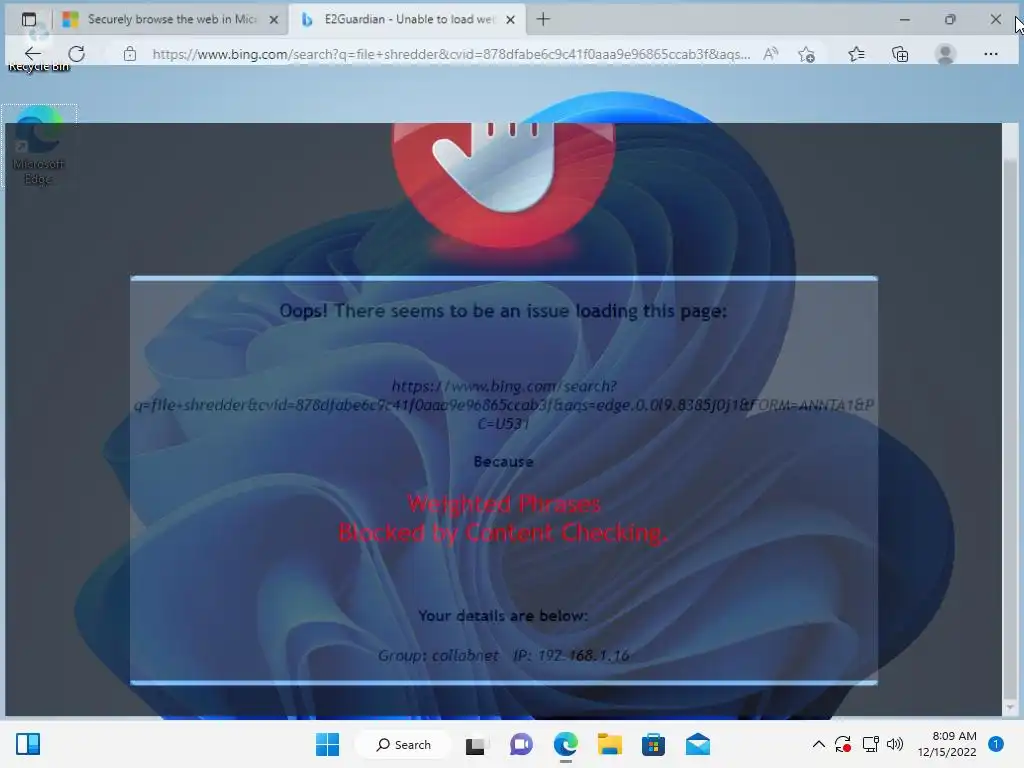
Task: Click the taskbar Search box
Action: (403, 744)
